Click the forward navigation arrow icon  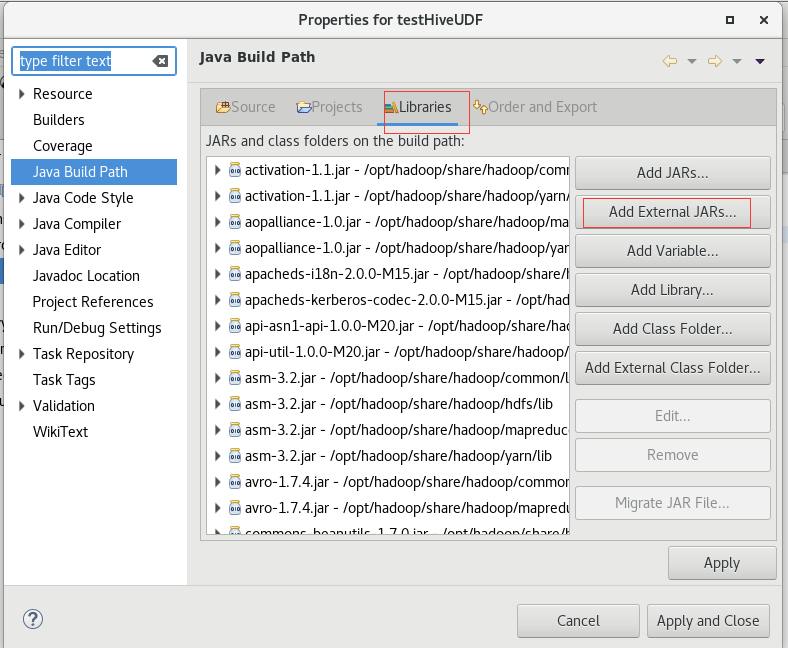715,61
